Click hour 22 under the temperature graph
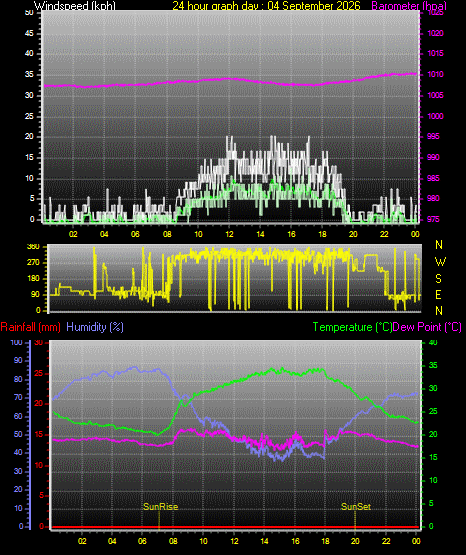 [386, 541]
